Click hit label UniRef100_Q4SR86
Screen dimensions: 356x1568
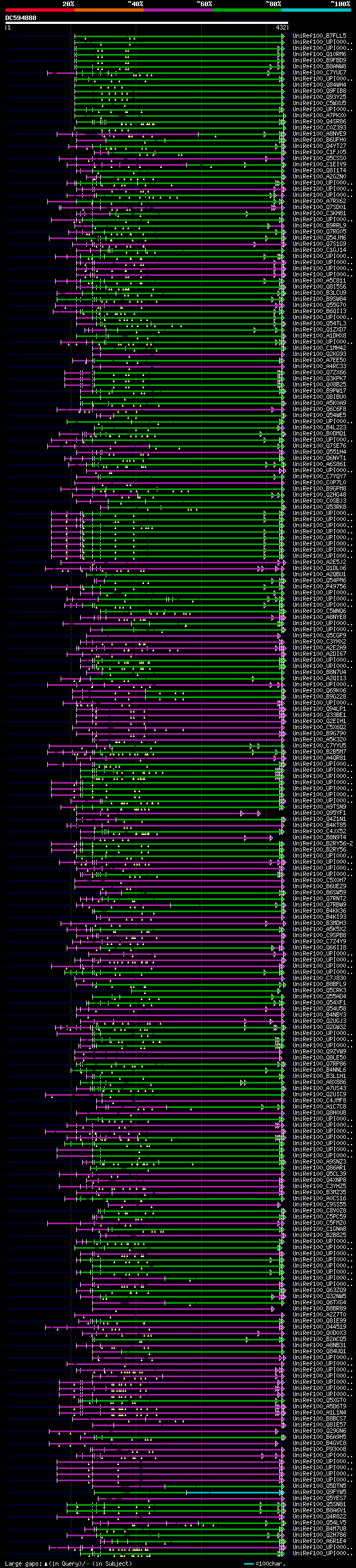pos(319,122)
